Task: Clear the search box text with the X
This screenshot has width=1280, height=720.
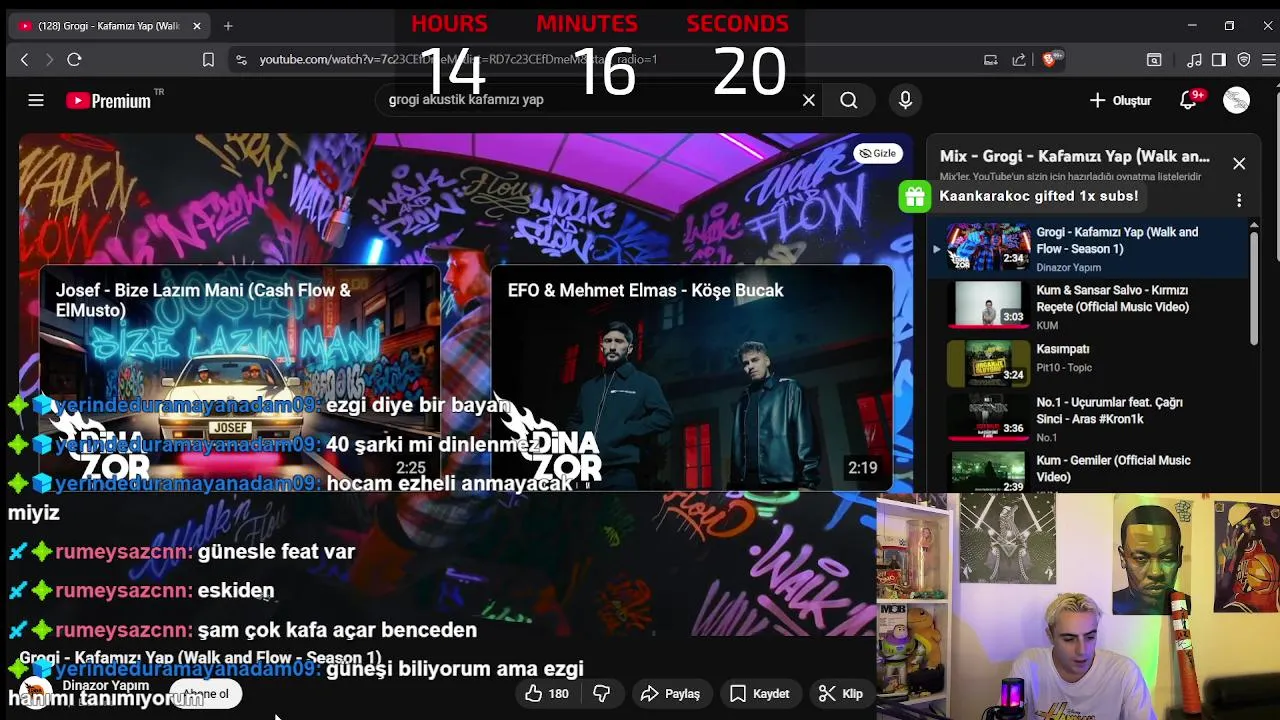Action: click(809, 100)
